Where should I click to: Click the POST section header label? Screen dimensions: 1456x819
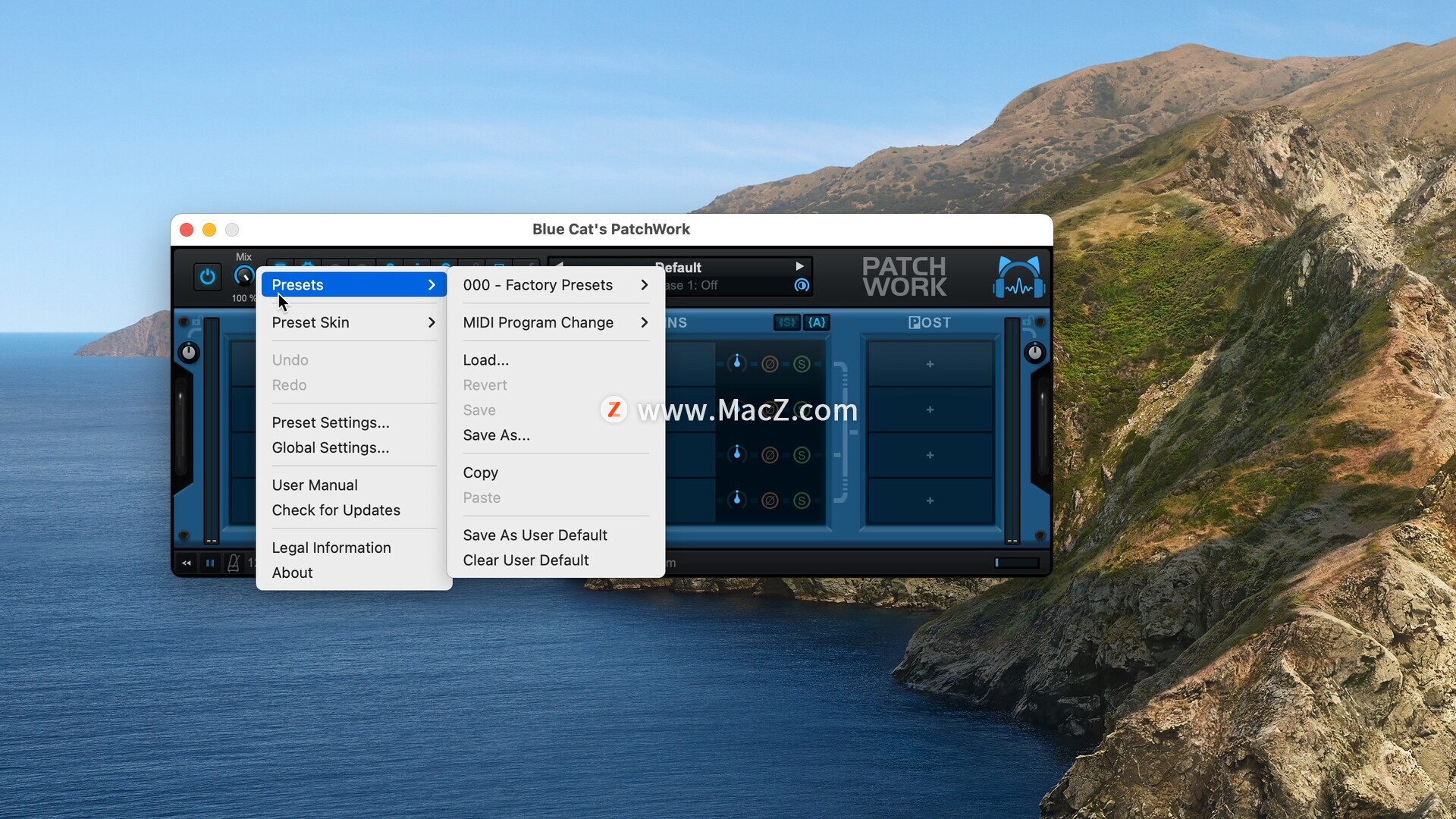(930, 322)
